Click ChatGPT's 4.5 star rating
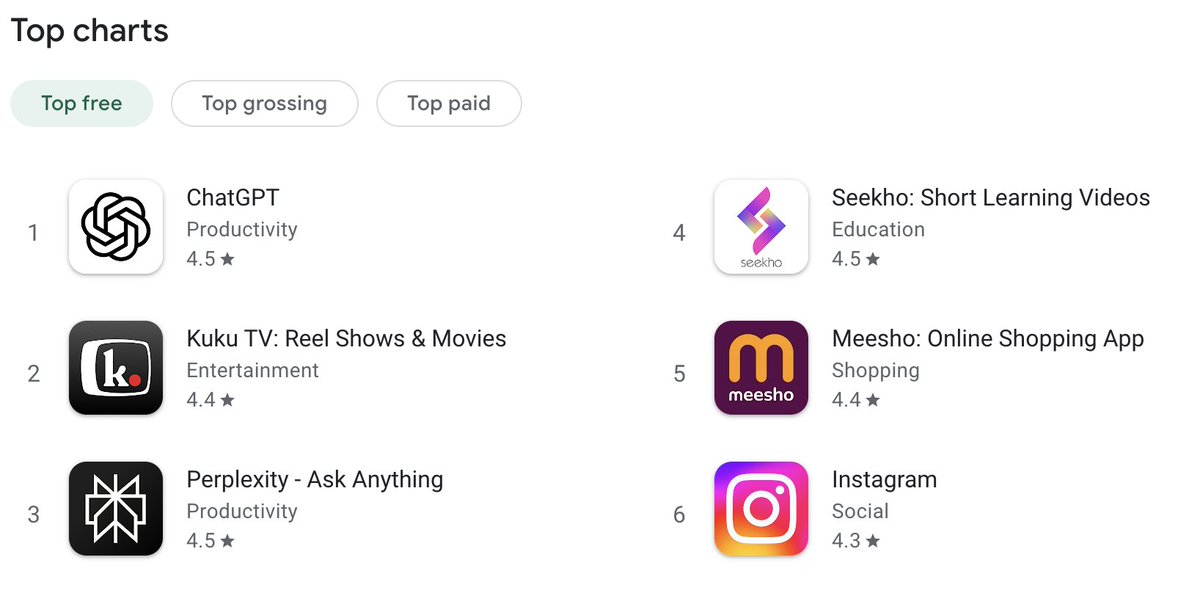Image resolution: width=1200 pixels, height=593 pixels. tap(210, 259)
